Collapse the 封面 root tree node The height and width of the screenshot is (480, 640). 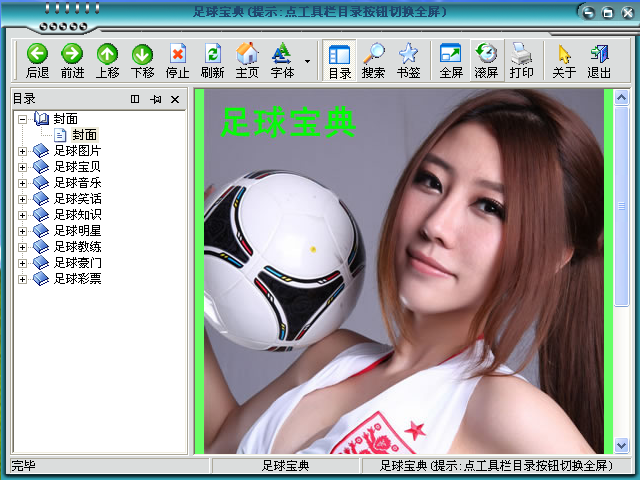pos(22,119)
